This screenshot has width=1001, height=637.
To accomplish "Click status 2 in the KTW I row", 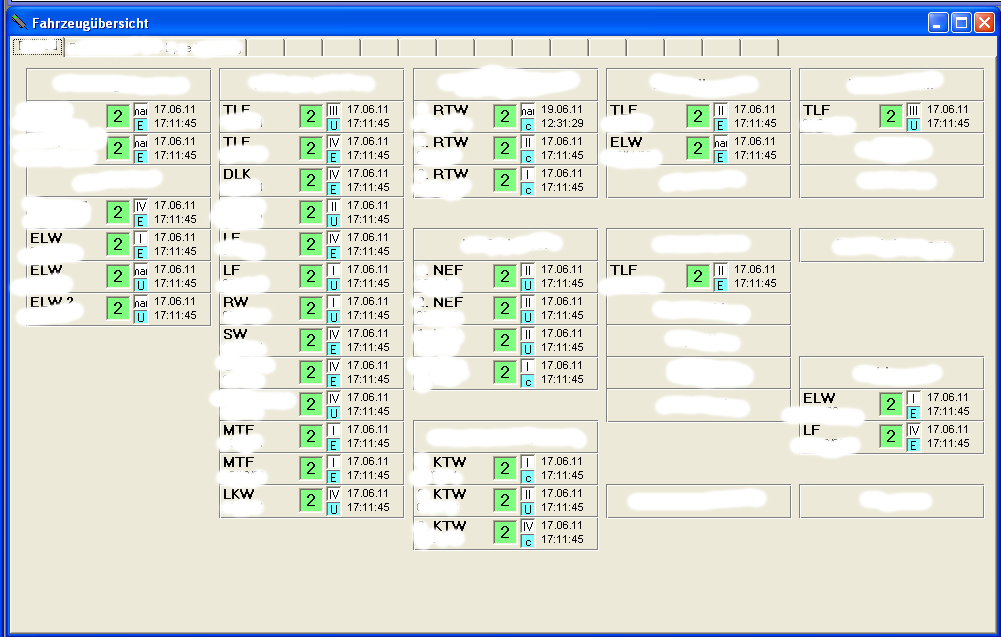I will pos(505,468).
